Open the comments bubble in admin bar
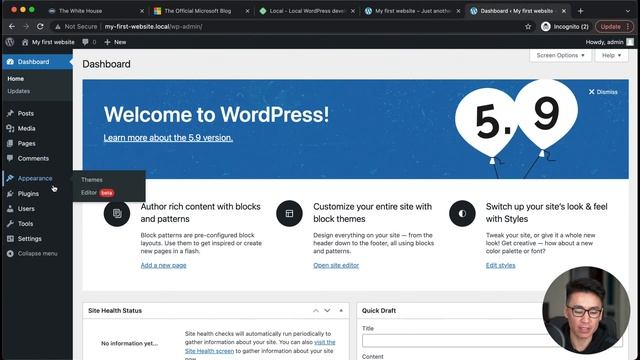The height and width of the screenshot is (360, 640). coord(89,42)
